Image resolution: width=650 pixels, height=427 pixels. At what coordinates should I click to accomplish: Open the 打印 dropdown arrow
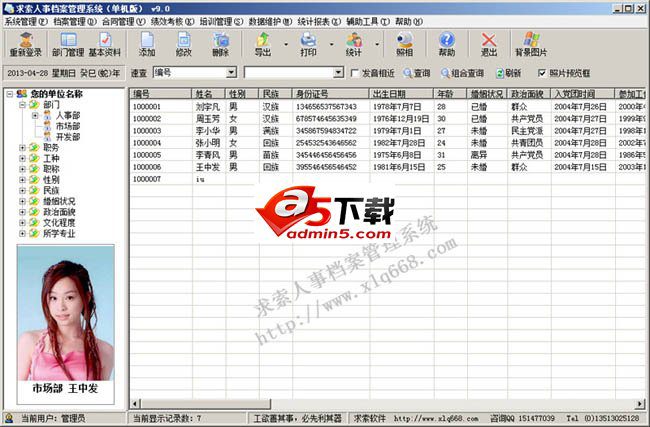click(x=332, y=44)
